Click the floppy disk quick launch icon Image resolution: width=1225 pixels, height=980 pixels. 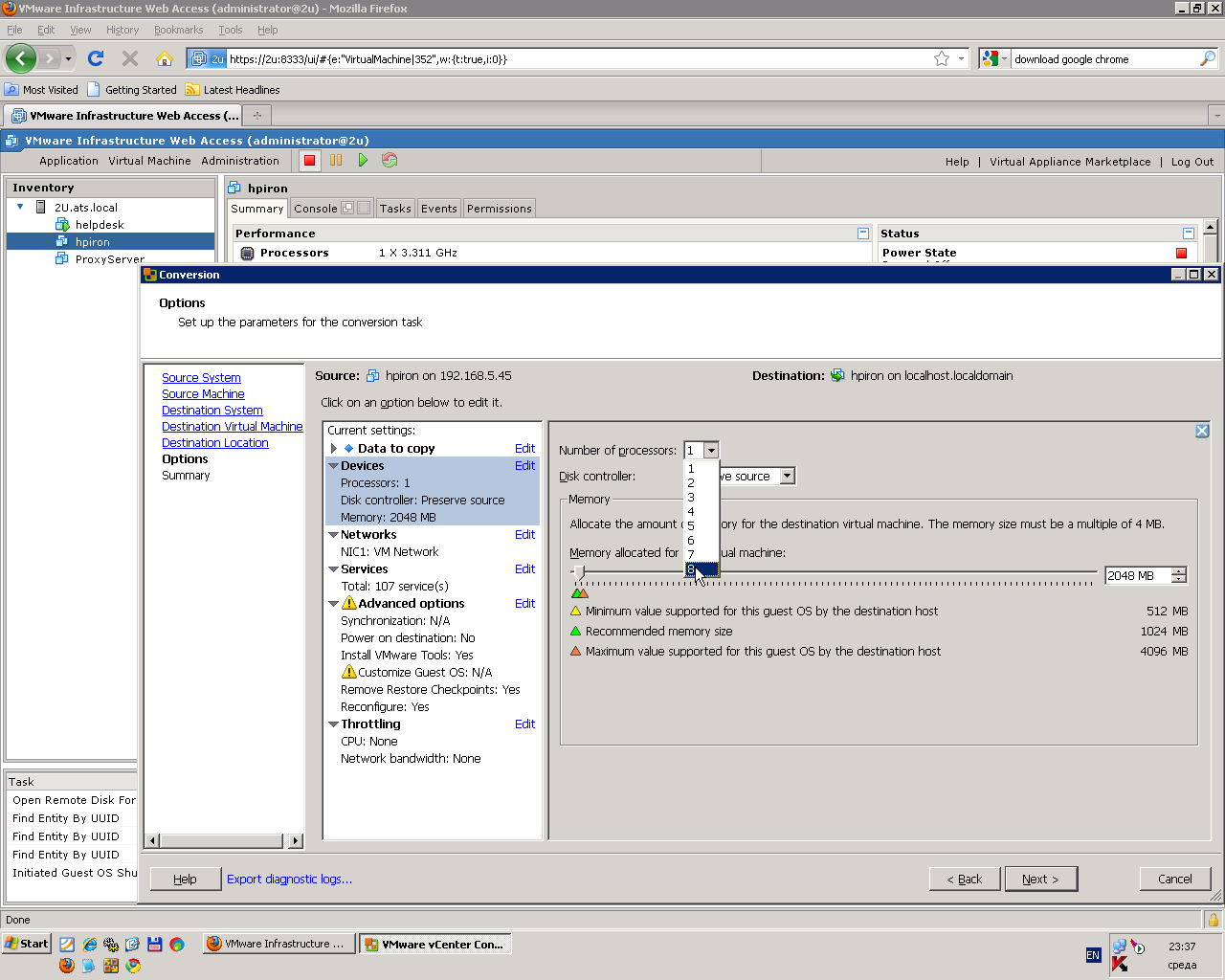click(x=154, y=945)
